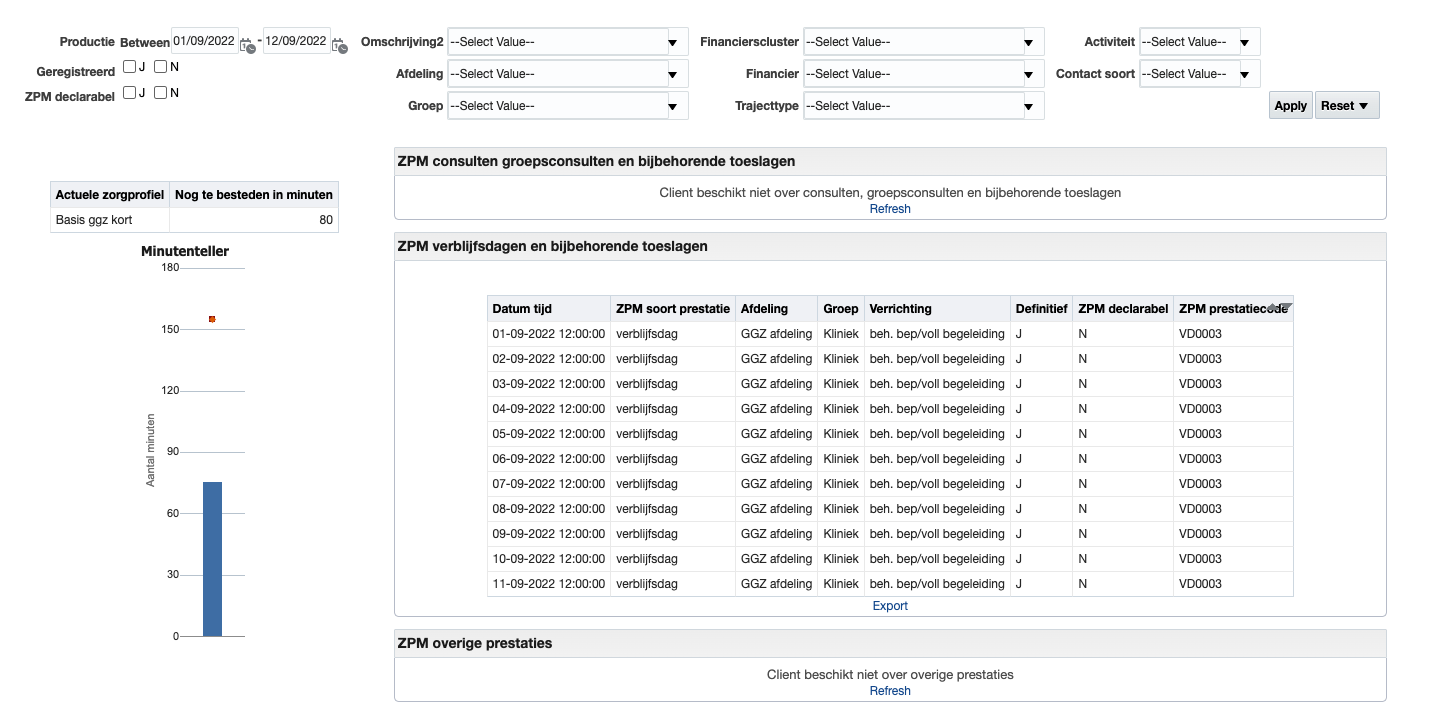Click the Datum tijd column header

[549, 309]
